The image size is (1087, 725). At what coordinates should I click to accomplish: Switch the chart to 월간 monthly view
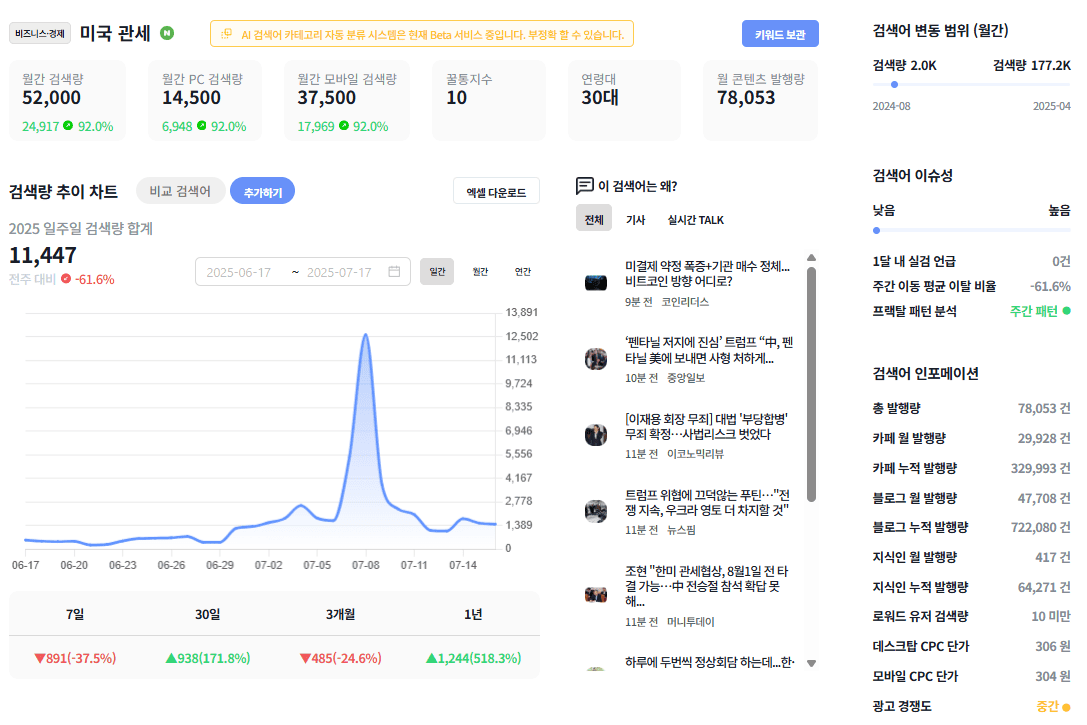tap(480, 272)
